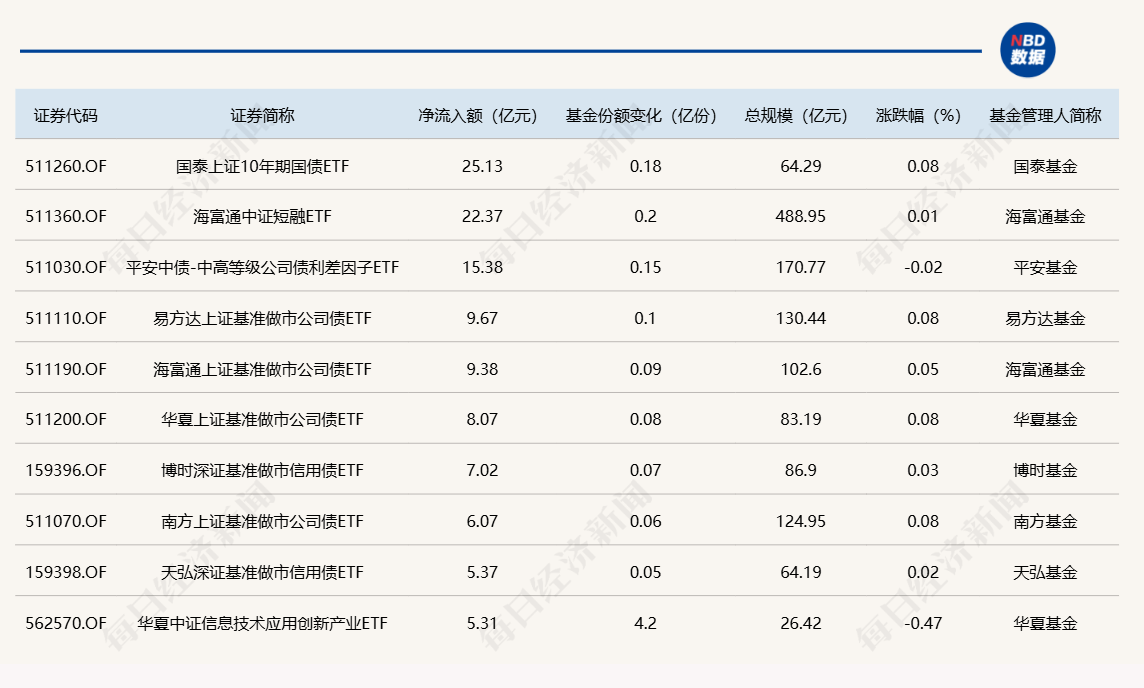Click the 净流入额（亿元） column header
Screen dimensions: 1144x688
click(478, 115)
